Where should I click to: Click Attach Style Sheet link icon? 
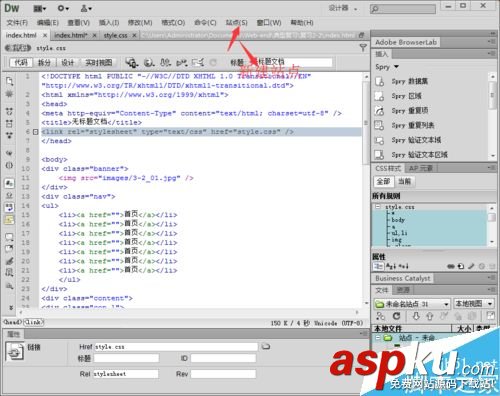(x=451, y=266)
